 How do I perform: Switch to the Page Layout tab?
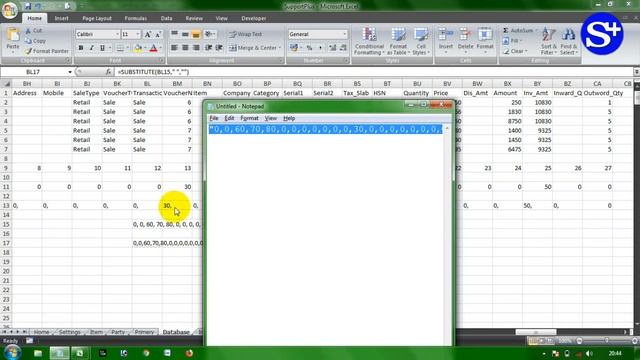(x=97, y=18)
